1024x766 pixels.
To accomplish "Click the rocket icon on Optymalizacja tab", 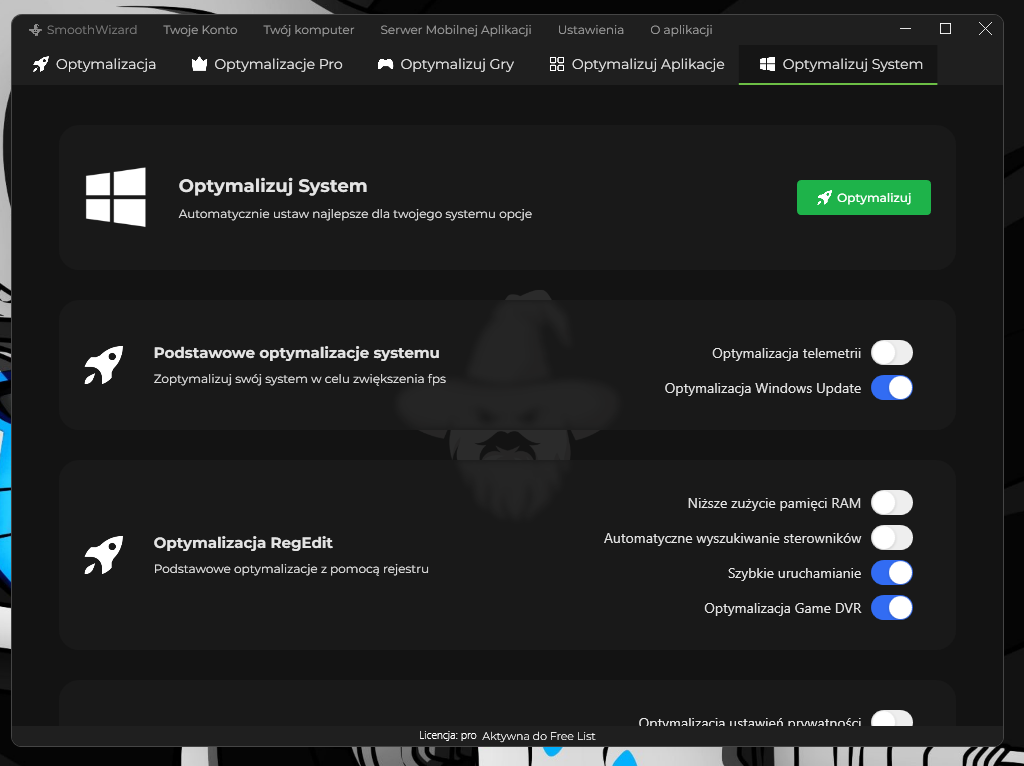I will (x=40, y=64).
